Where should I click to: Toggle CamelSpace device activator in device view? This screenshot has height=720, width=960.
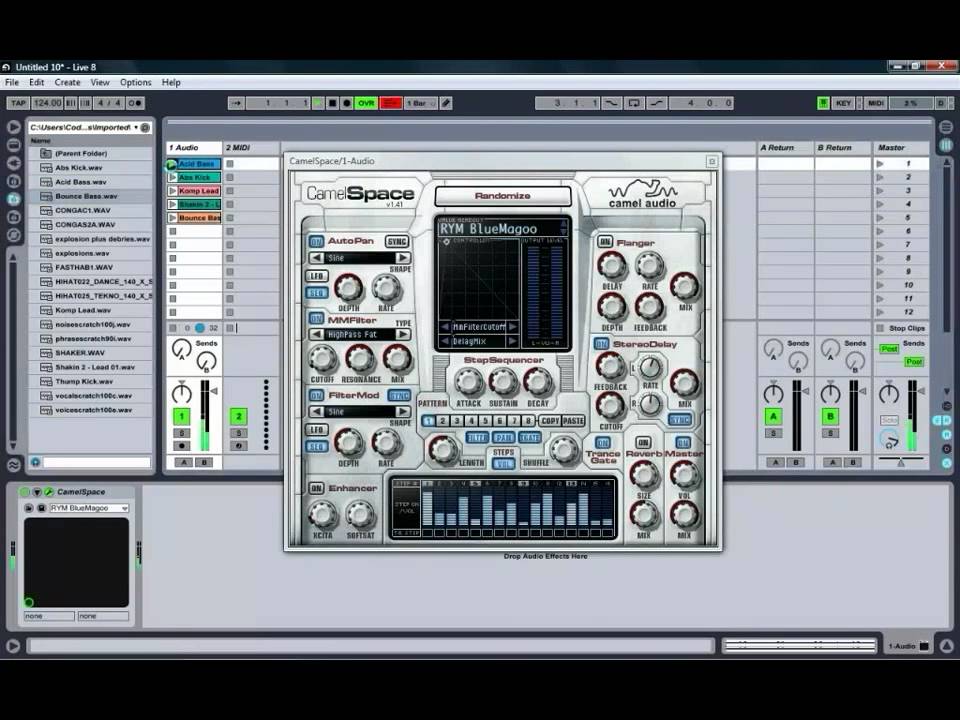pyautogui.click(x=24, y=492)
